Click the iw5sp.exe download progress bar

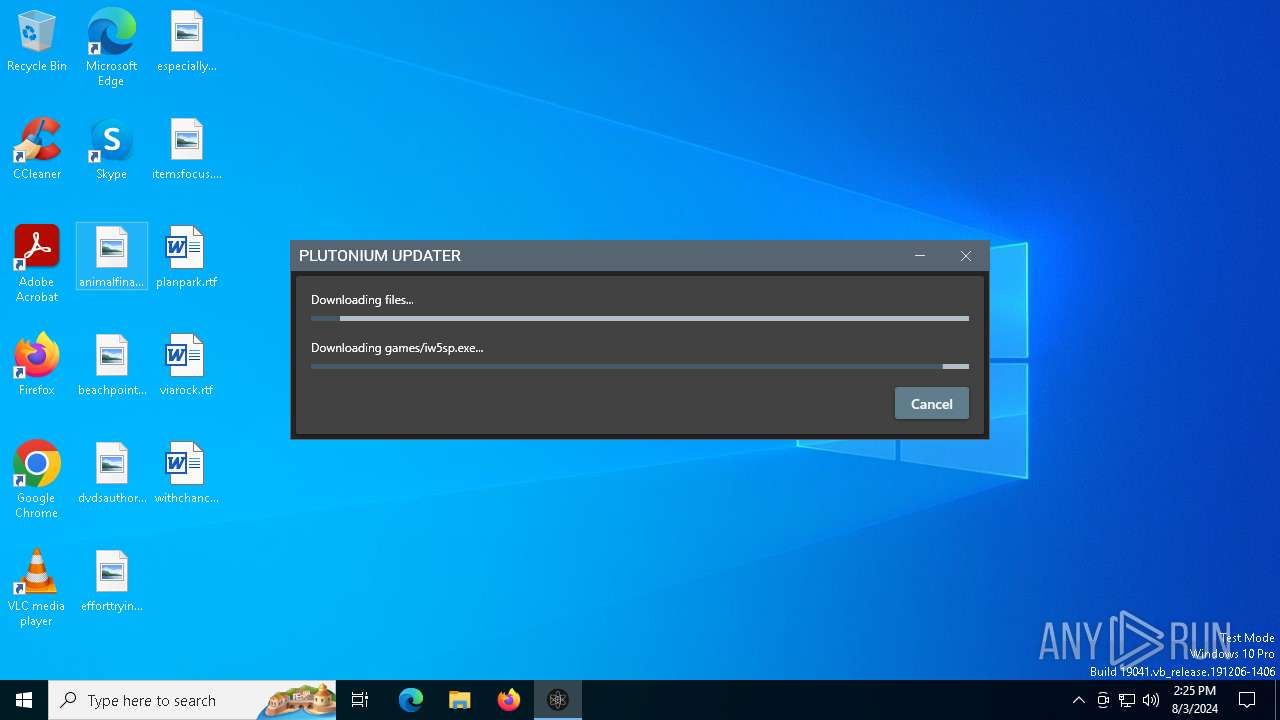pyautogui.click(x=640, y=367)
